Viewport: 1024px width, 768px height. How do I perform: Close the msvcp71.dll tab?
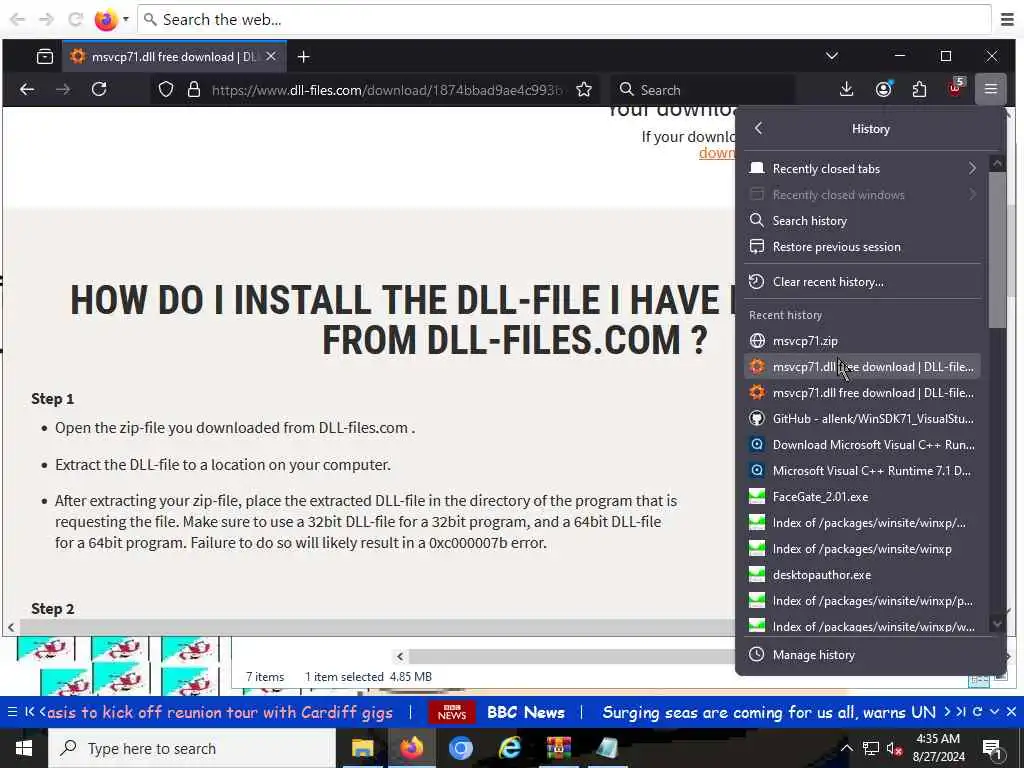pos(271,56)
